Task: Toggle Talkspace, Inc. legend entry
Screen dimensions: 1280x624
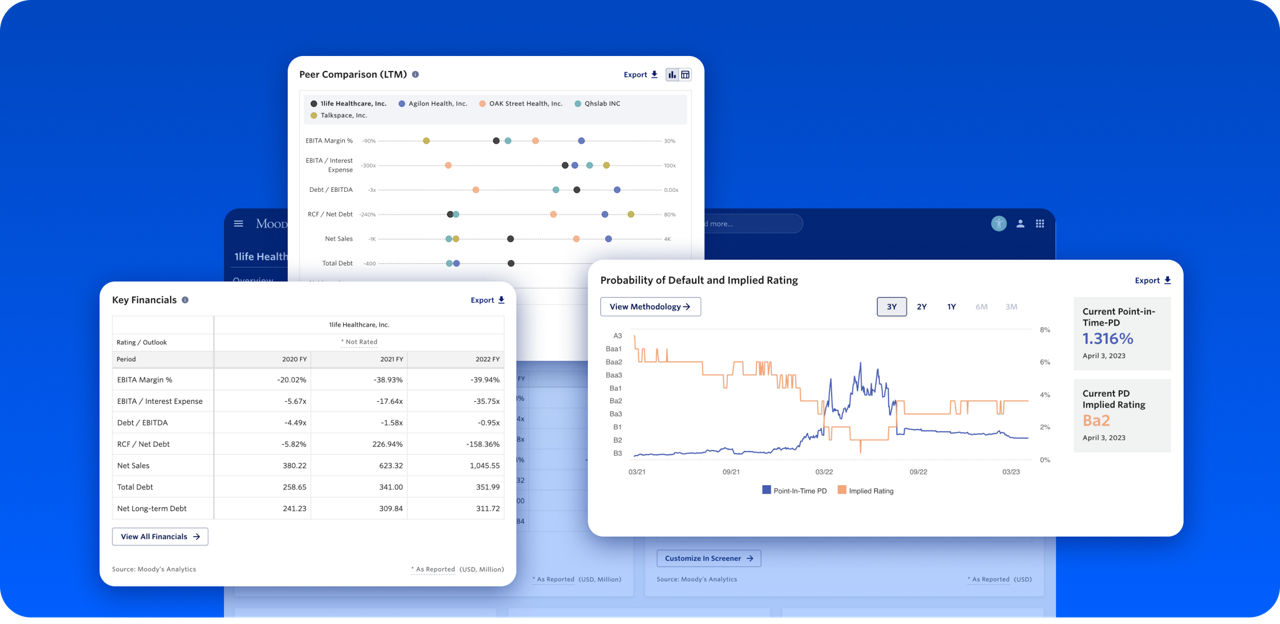Action: click(339, 116)
